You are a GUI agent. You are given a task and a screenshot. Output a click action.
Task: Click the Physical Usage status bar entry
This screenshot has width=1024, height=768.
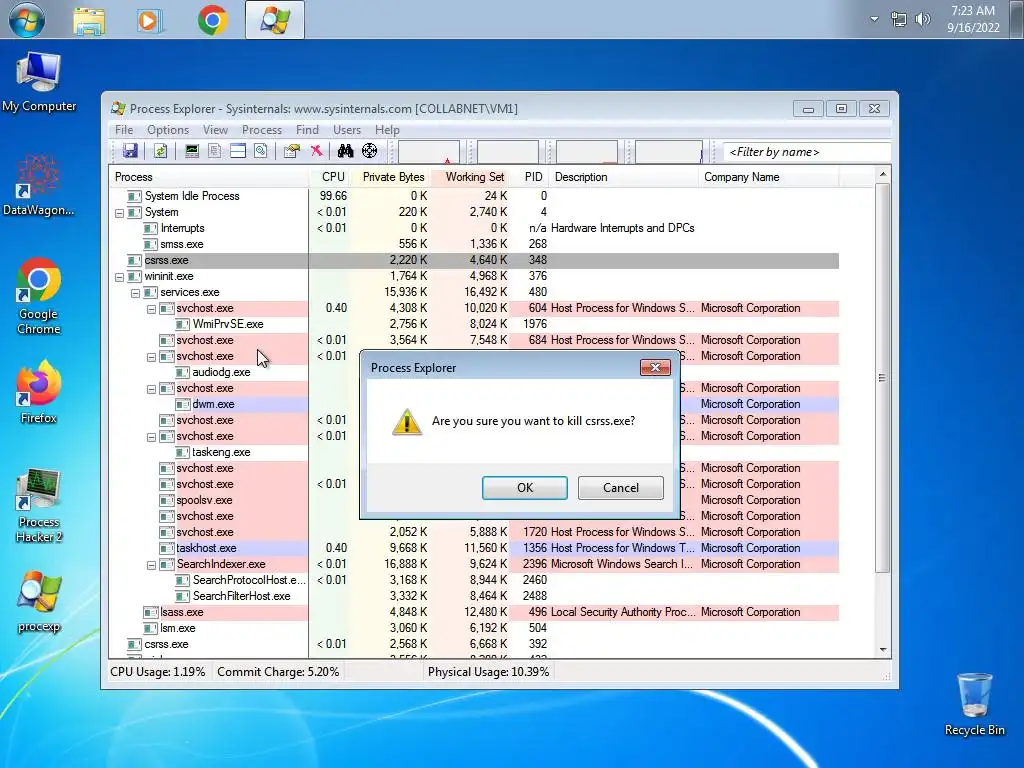pos(488,672)
